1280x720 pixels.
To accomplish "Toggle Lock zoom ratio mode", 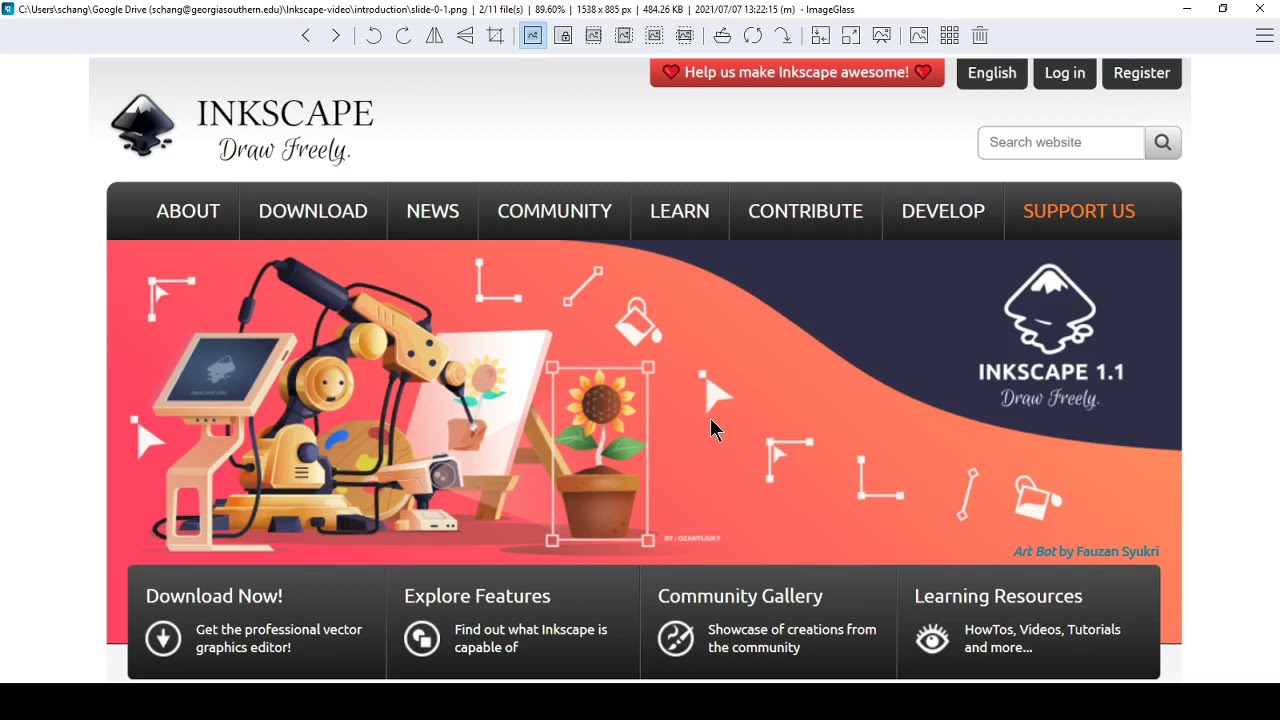I will click(x=563, y=36).
